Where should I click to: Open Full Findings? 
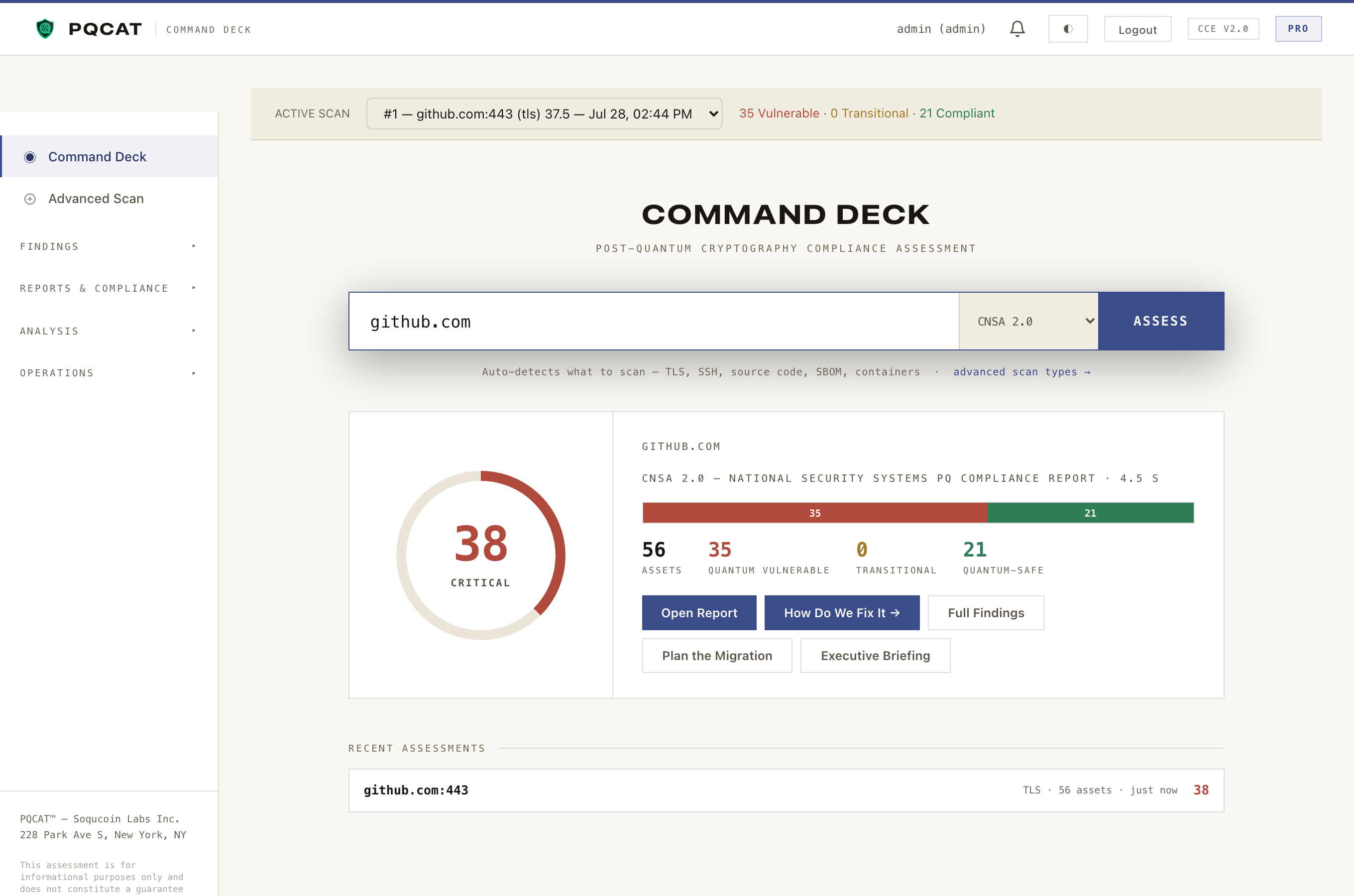(x=986, y=613)
